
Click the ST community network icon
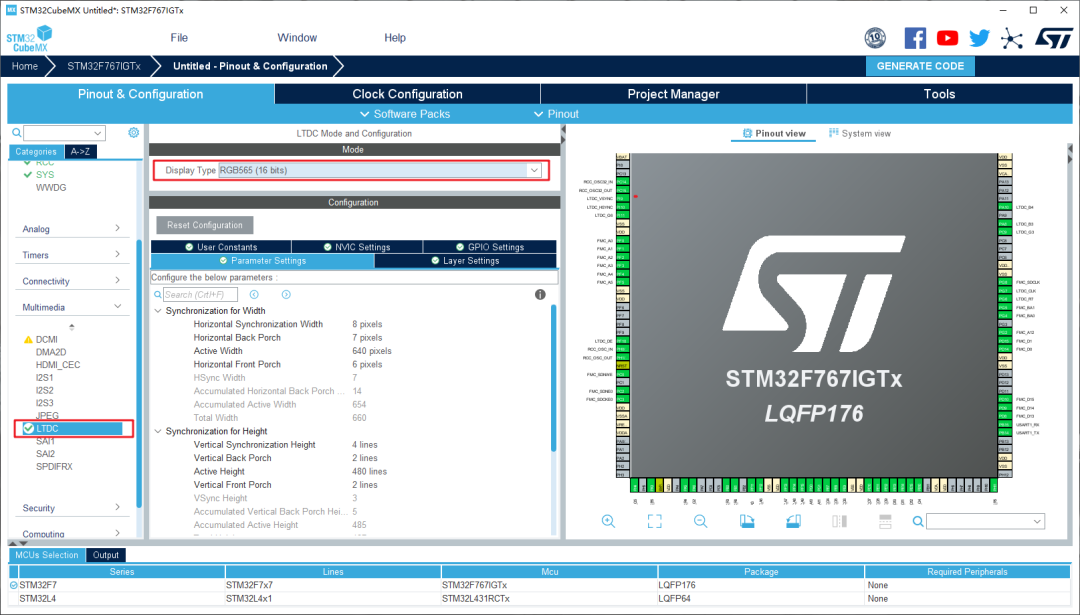tap(1011, 39)
